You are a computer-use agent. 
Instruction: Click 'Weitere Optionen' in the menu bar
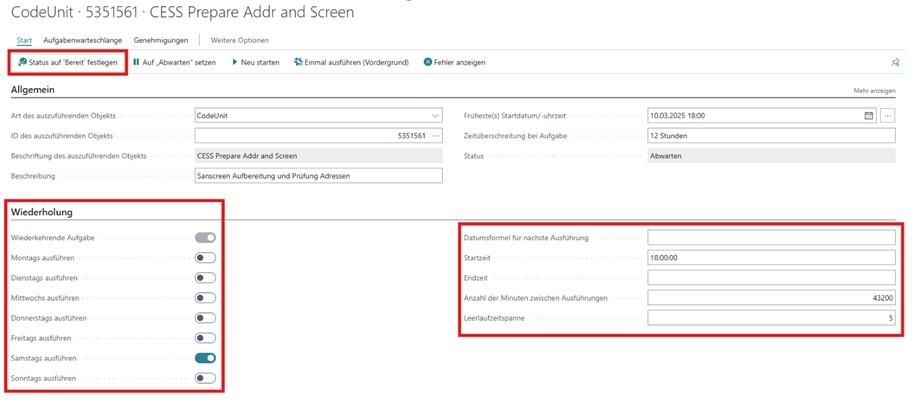point(239,40)
